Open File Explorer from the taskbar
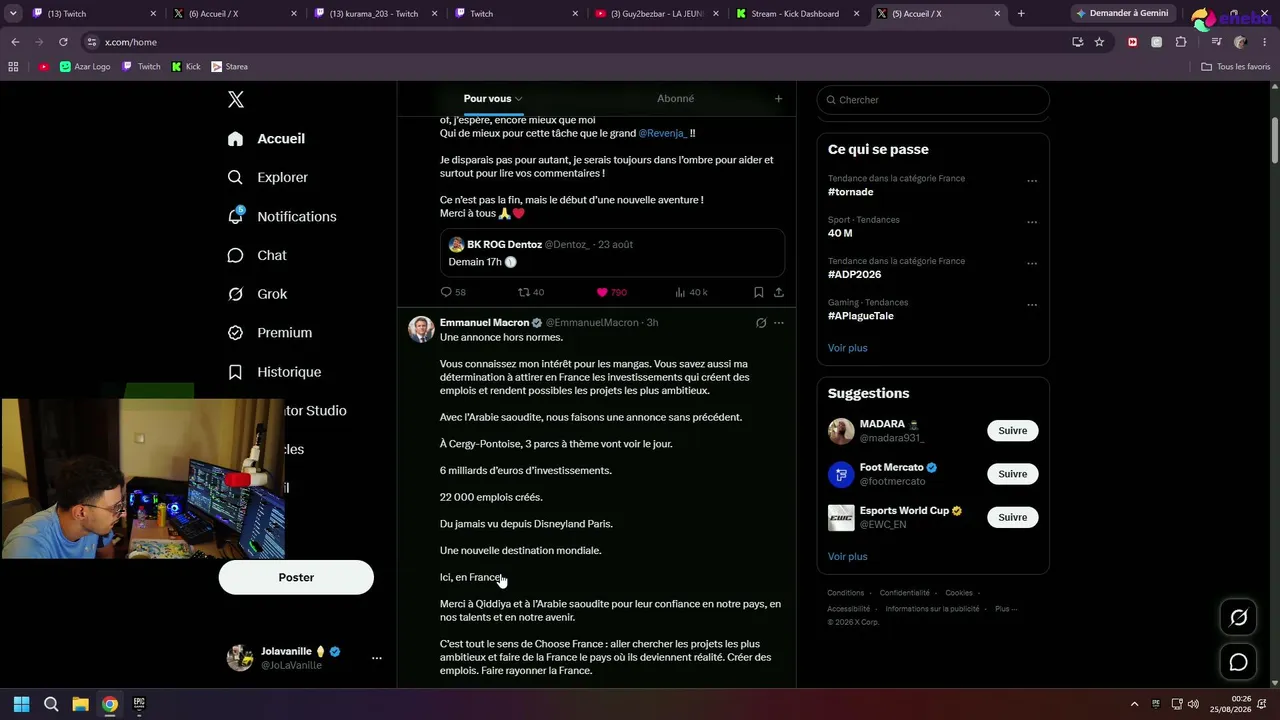The image size is (1280, 720). 80,704
